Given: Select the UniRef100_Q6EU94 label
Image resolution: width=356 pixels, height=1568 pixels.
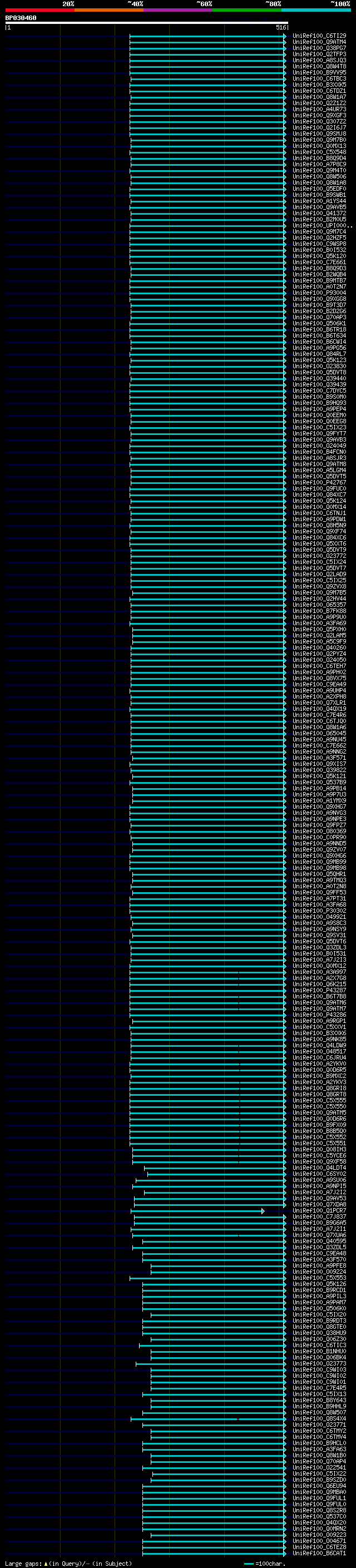Looking at the screenshot, I should tap(319, 1485).
